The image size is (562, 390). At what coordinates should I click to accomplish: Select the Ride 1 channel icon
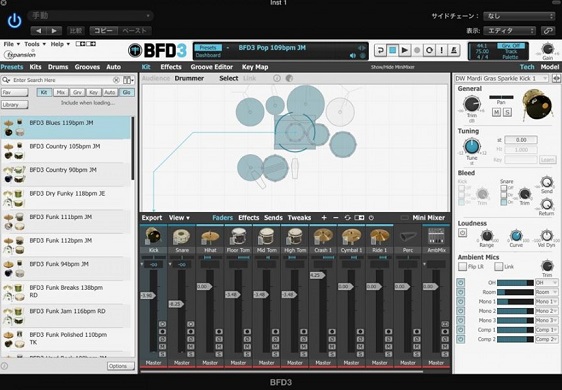tap(380, 236)
